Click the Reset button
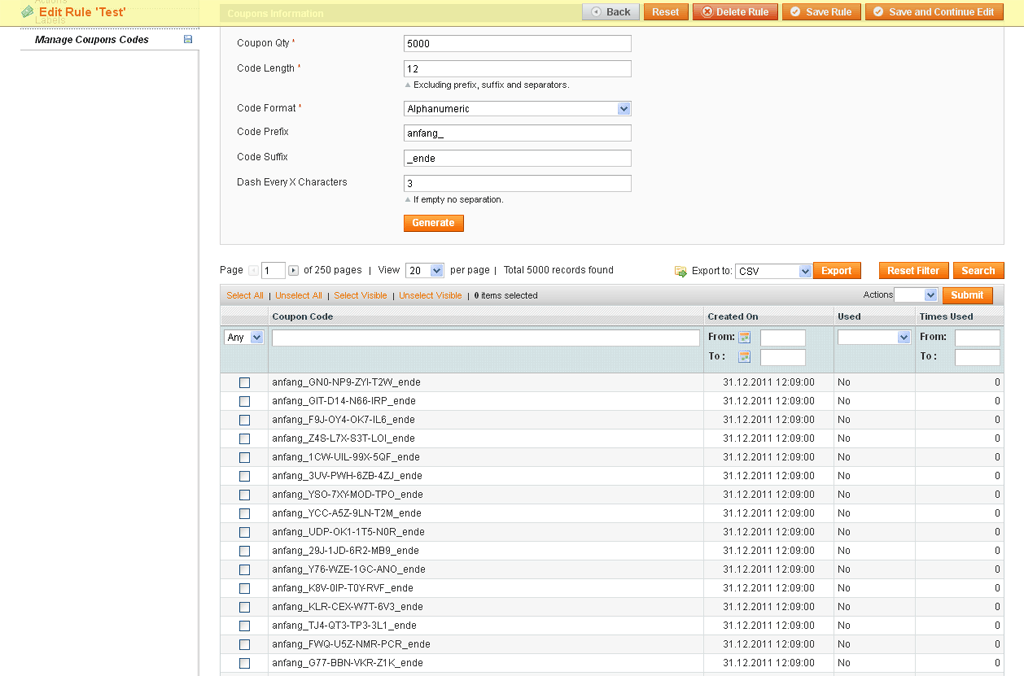1024x676 pixels. click(x=665, y=12)
